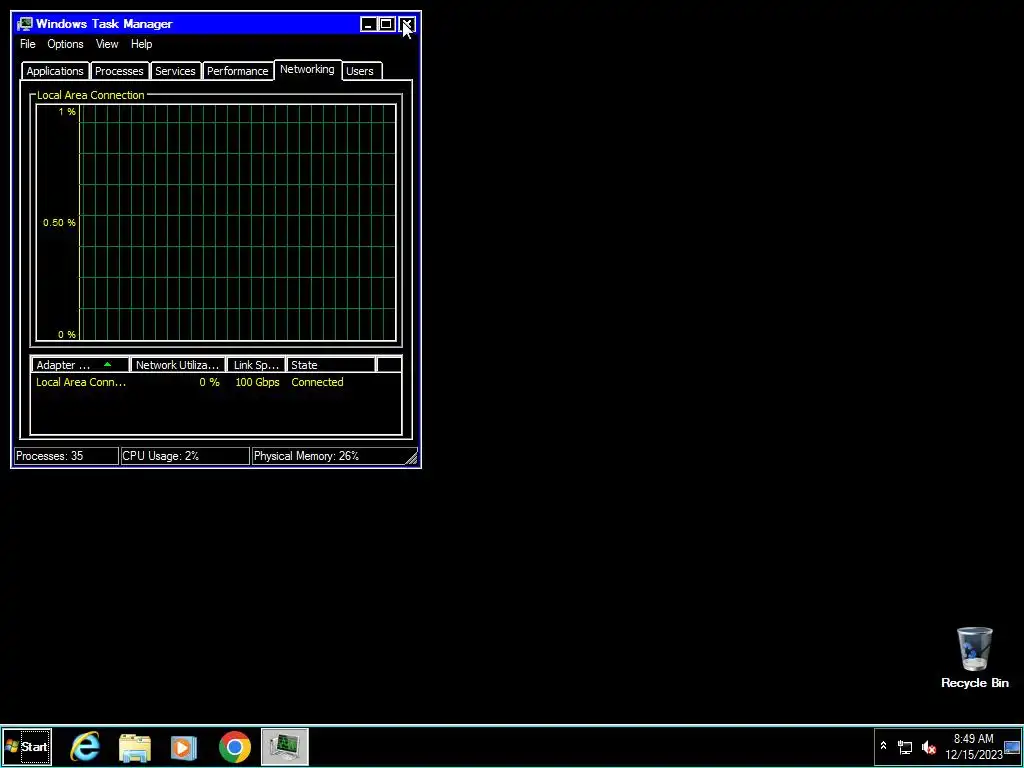Open Internet Explorer from the taskbar
The height and width of the screenshot is (768, 1024).
click(86, 746)
